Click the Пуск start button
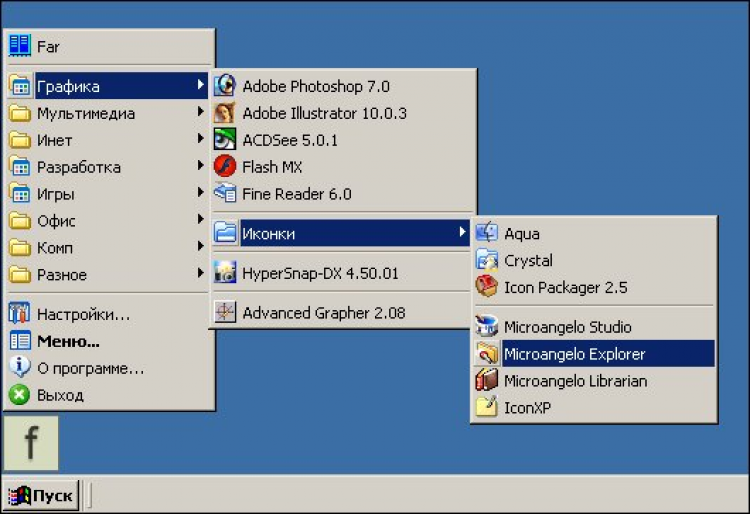750x514 pixels. coord(40,495)
